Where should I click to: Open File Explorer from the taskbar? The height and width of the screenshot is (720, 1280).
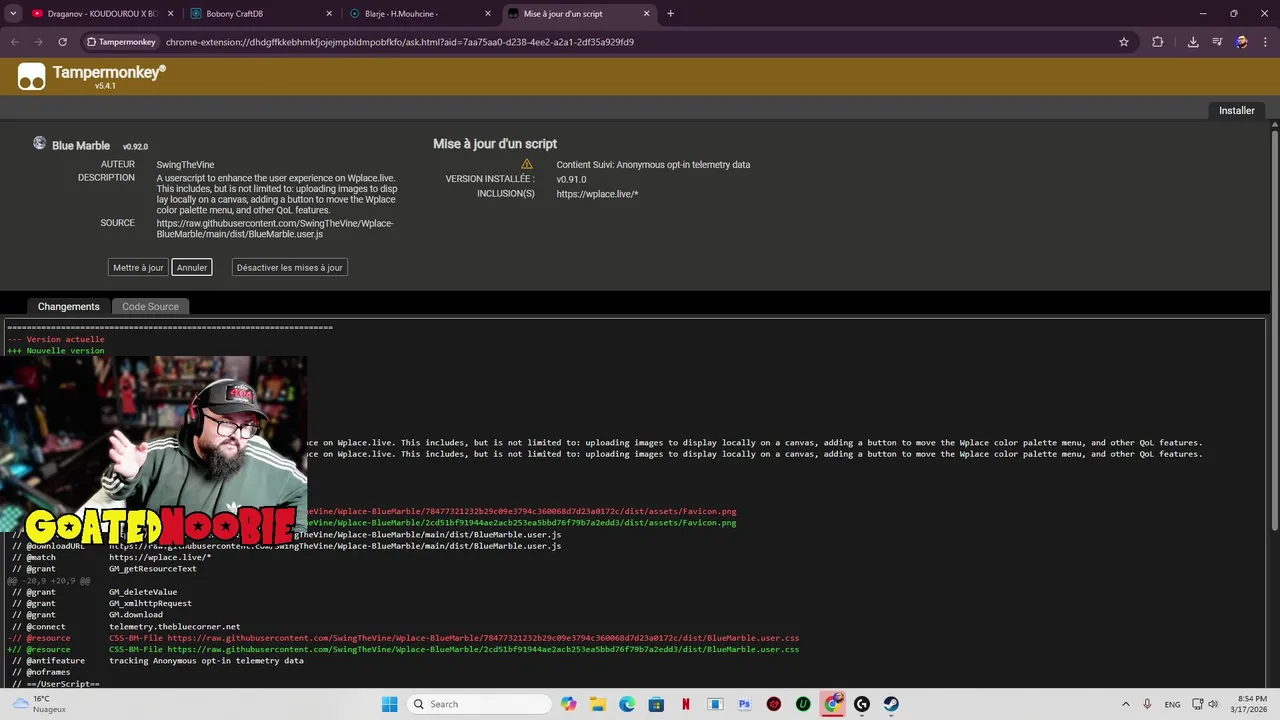coord(598,704)
